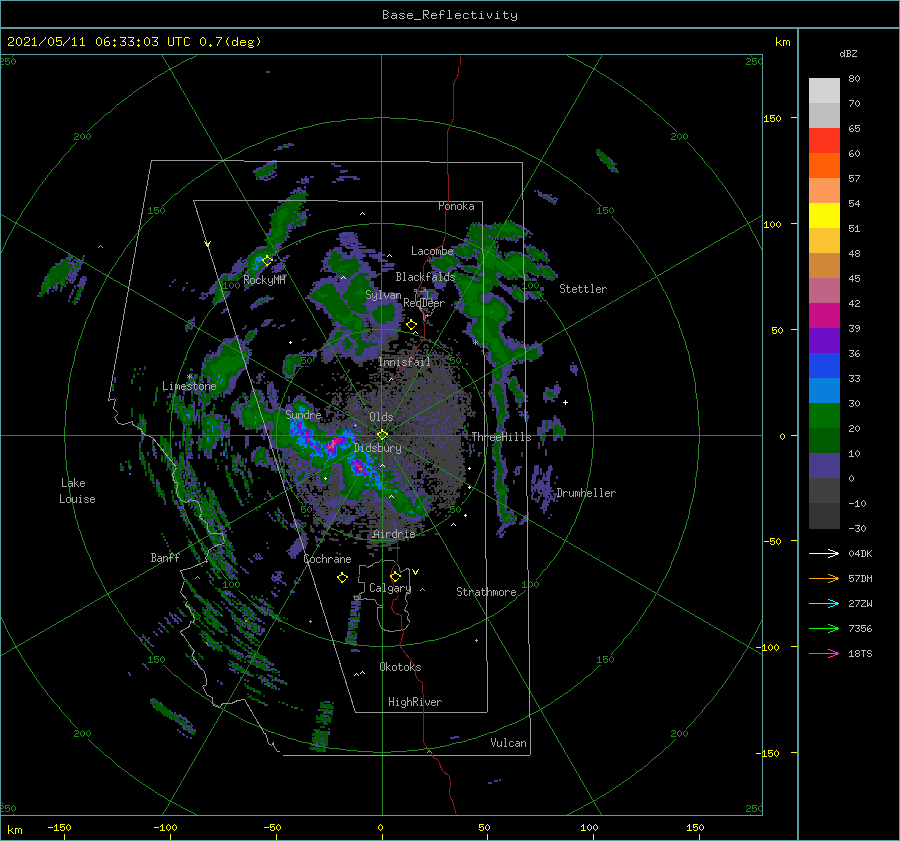This screenshot has width=900, height=841.
Task: Click the magenta 39 dBZ color swatch
Action: tap(824, 316)
